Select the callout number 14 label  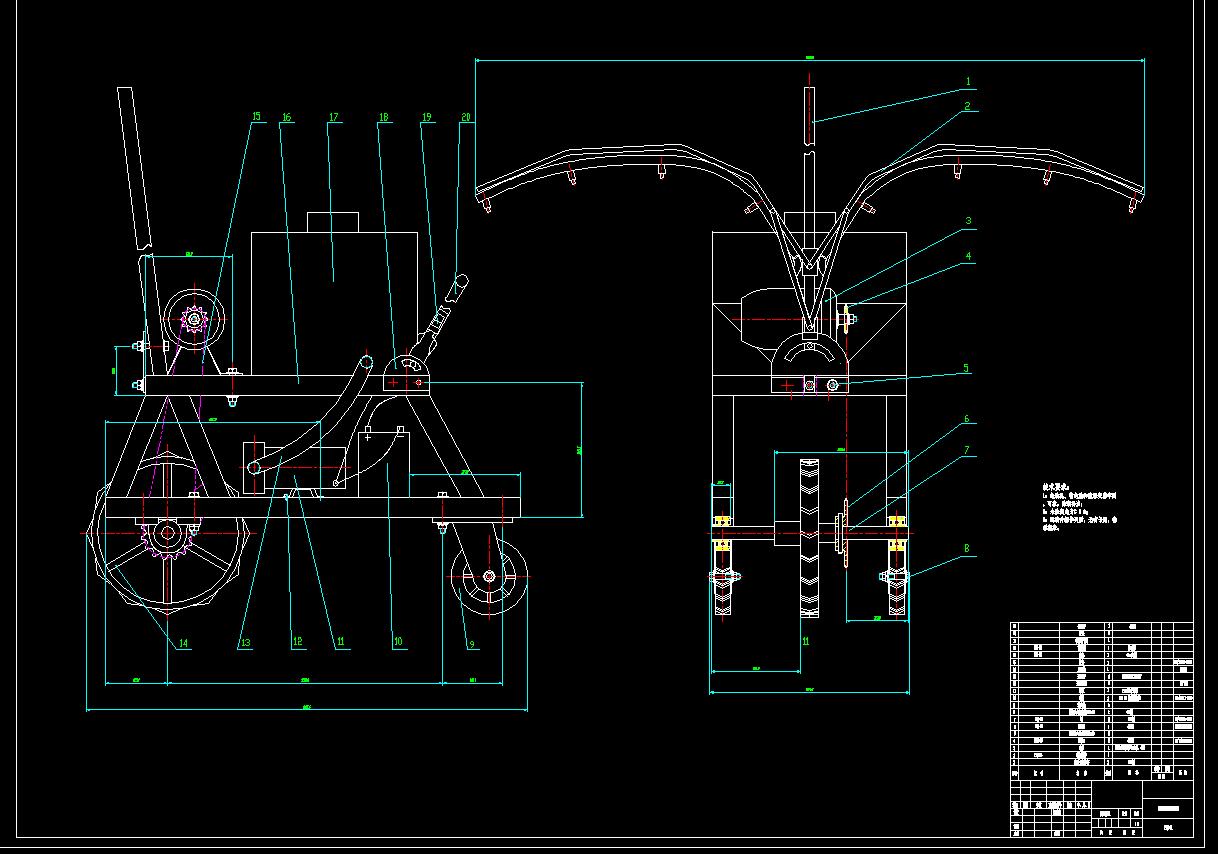pos(183,644)
